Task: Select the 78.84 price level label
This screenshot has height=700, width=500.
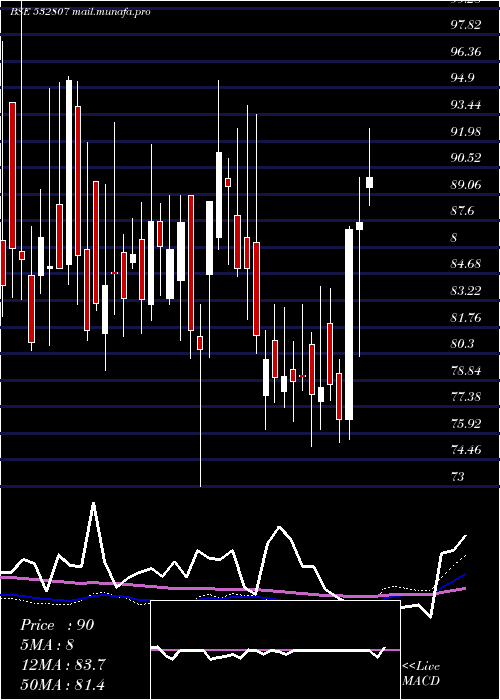Action: (466, 371)
